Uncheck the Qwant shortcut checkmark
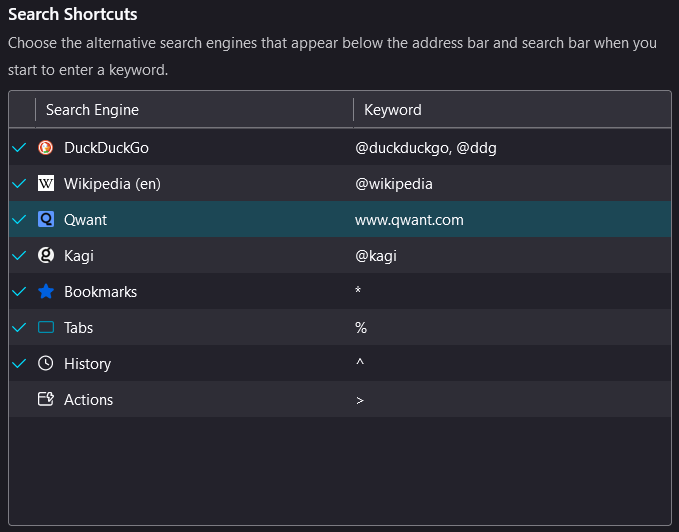679x532 pixels. 19,219
